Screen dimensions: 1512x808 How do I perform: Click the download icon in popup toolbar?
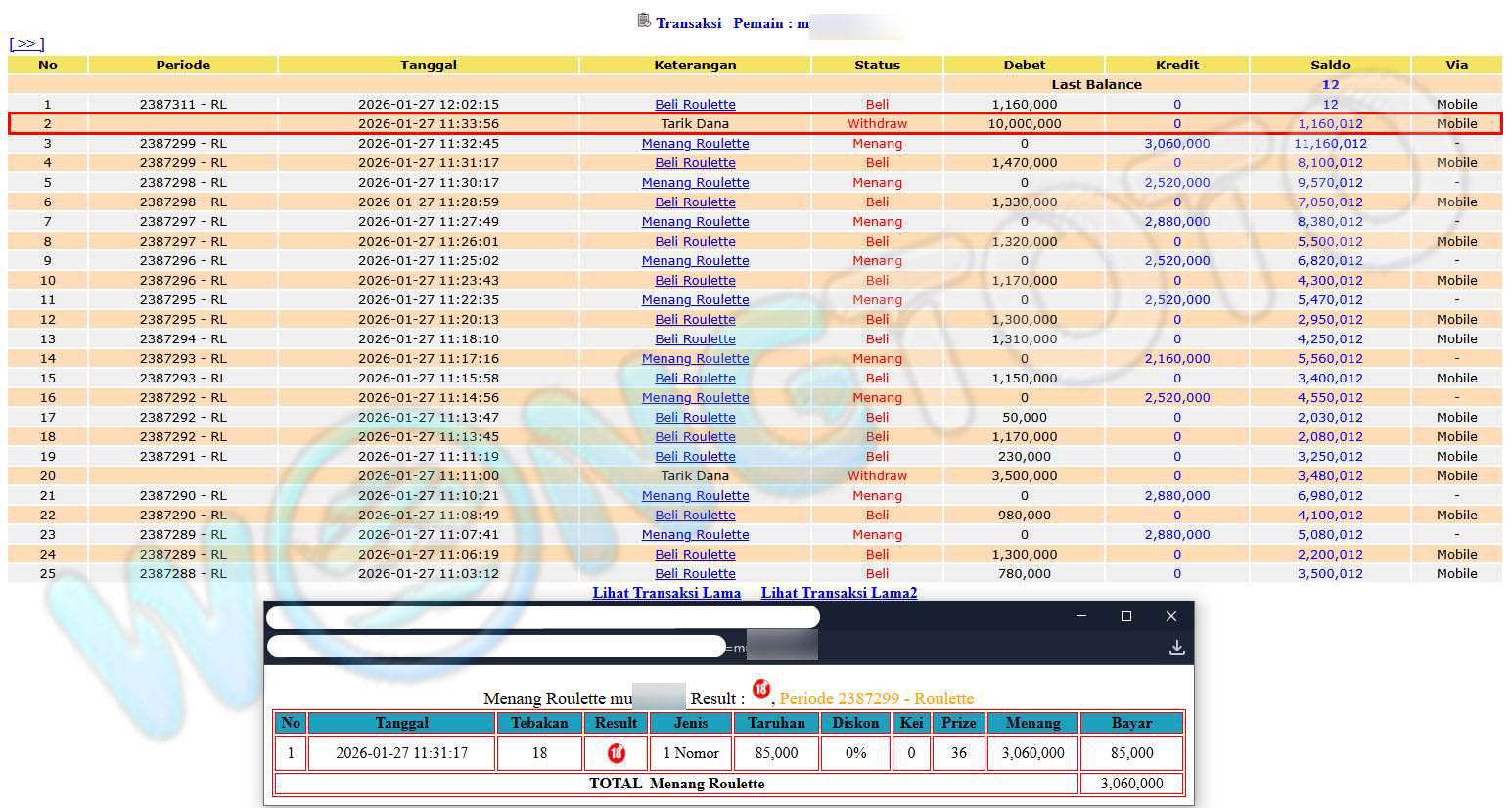pyautogui.click(x=1176, y=648)
